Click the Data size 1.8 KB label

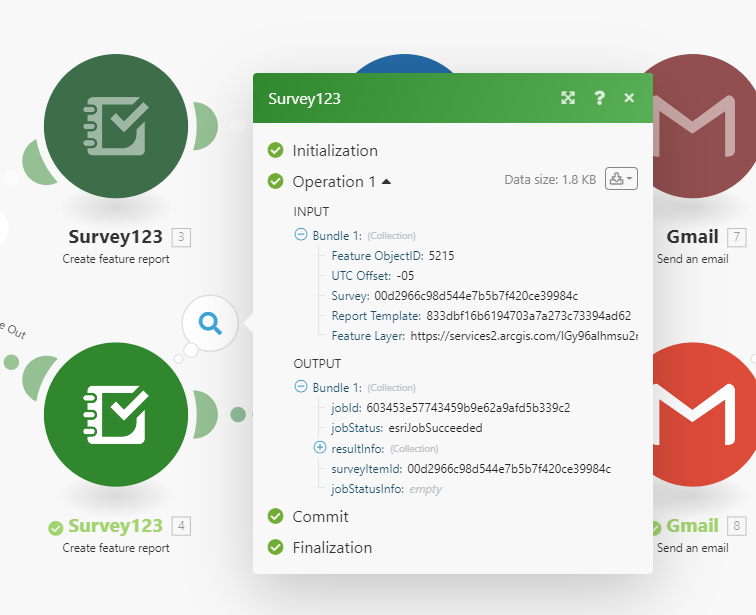point(550,180)
